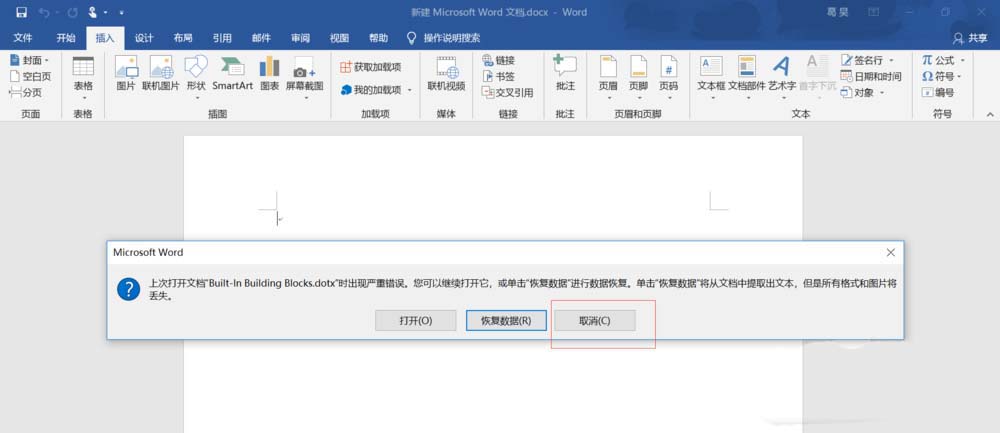Select the 插入 ribbon tab
Viewport: 1000px width, 433px height.
click(105, 38)
